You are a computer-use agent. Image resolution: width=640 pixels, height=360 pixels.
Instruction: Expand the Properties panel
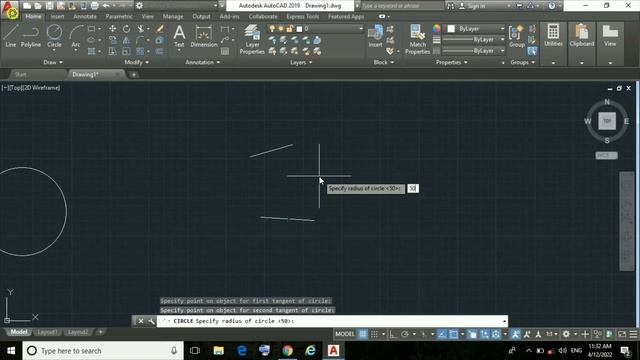click(451, 62)
